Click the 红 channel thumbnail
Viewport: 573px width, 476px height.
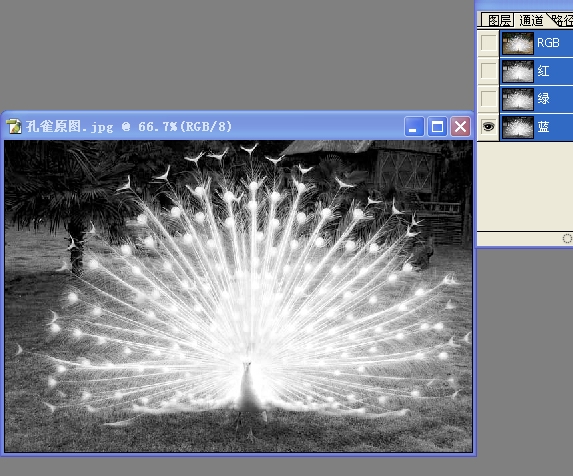pyautogui.click(x=517, y=71)
